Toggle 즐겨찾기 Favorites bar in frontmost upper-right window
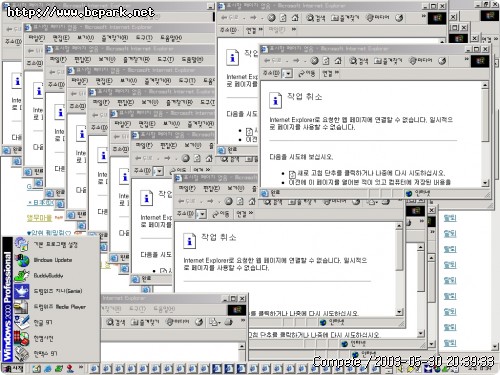This screenshot has width=500, height=375. pyautogui.click(x=388, y=61)
